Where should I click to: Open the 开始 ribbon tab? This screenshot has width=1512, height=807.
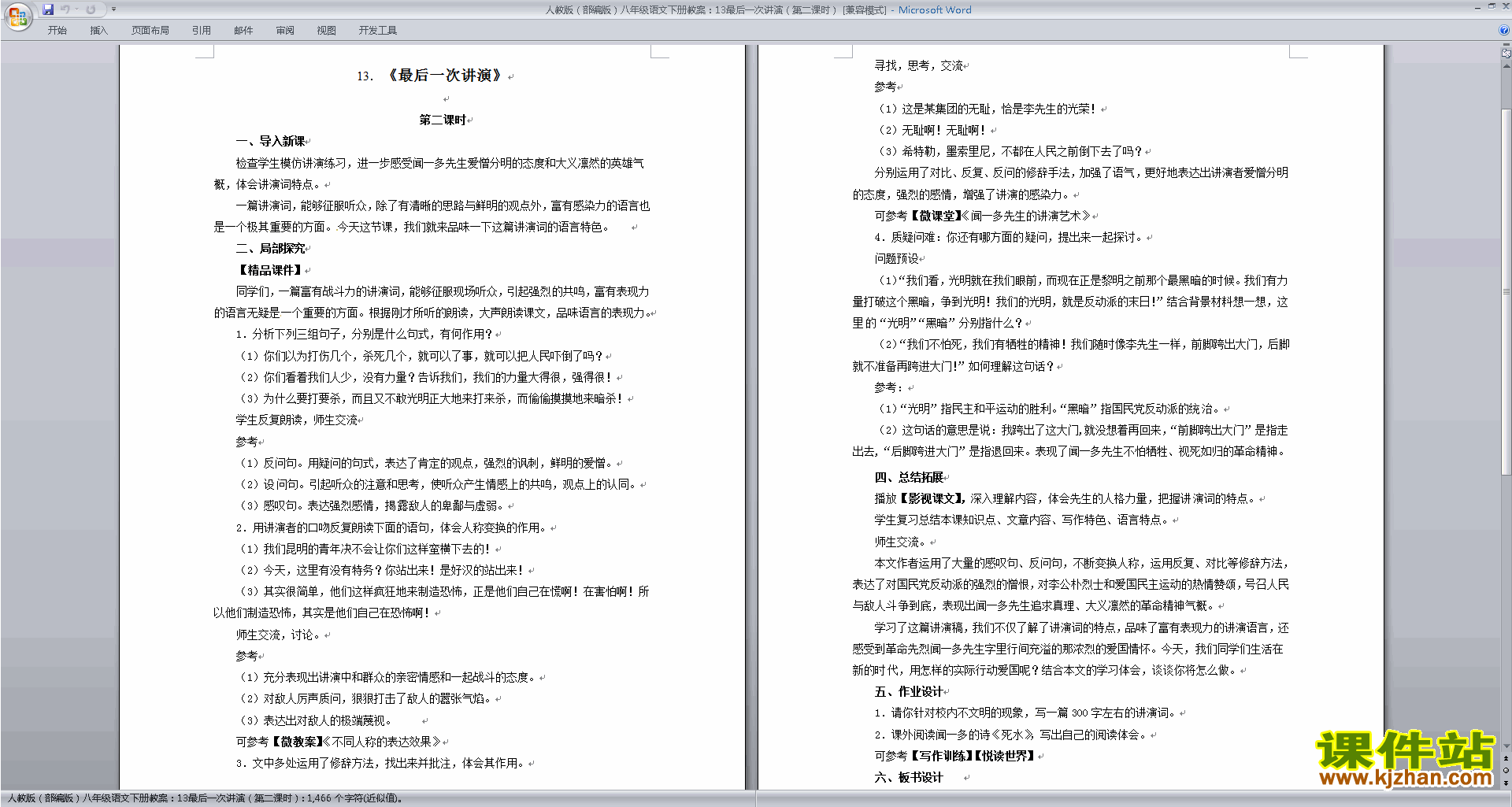pyautogui.click(x=57, y=31)
